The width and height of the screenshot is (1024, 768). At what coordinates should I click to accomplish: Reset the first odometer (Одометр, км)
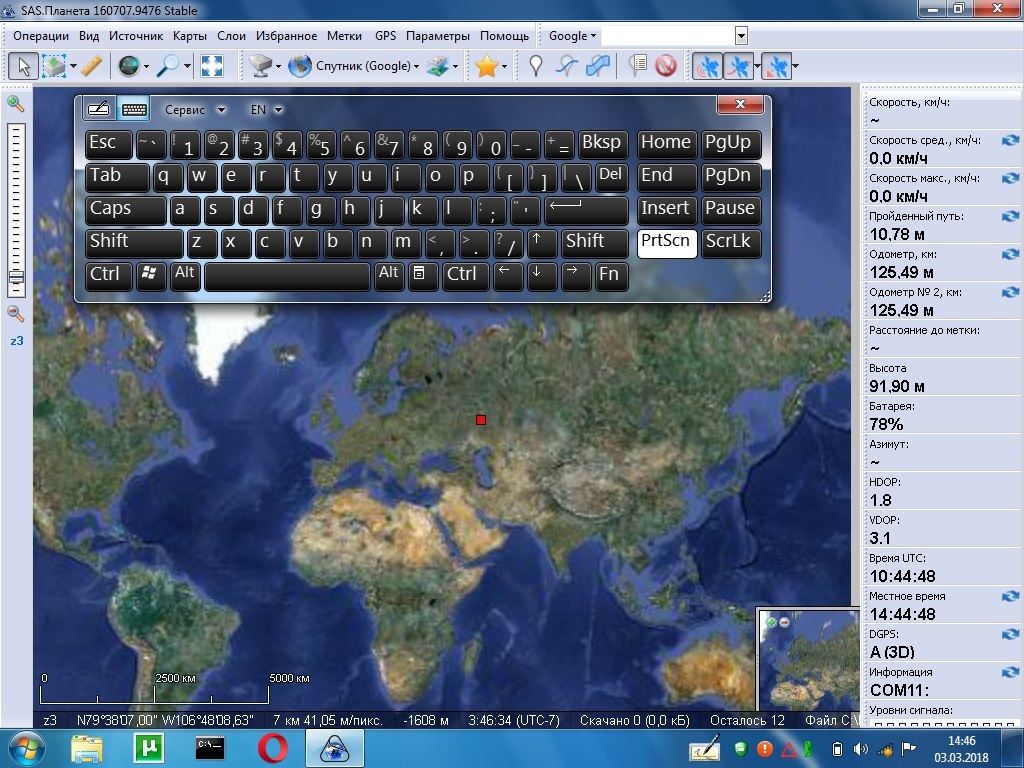coord(1010,254)
